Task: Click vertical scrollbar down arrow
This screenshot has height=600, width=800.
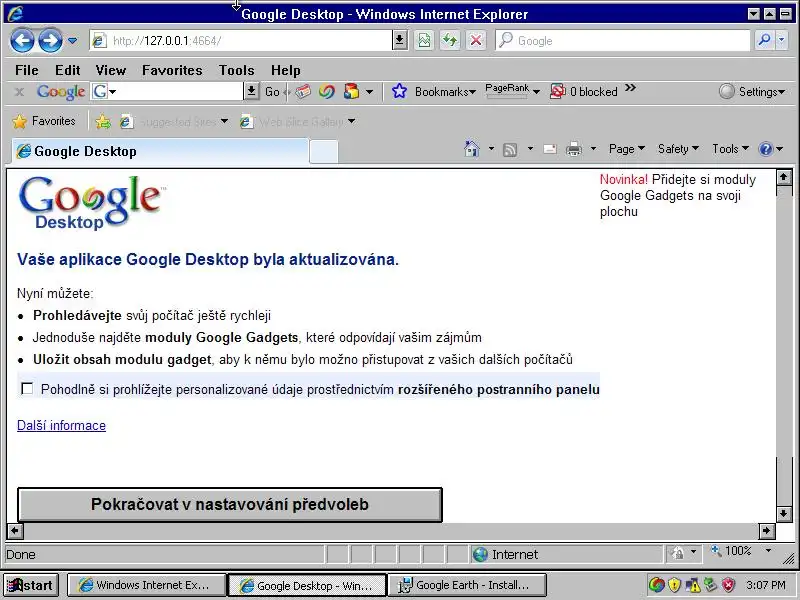Action: (x=784, y=513)
